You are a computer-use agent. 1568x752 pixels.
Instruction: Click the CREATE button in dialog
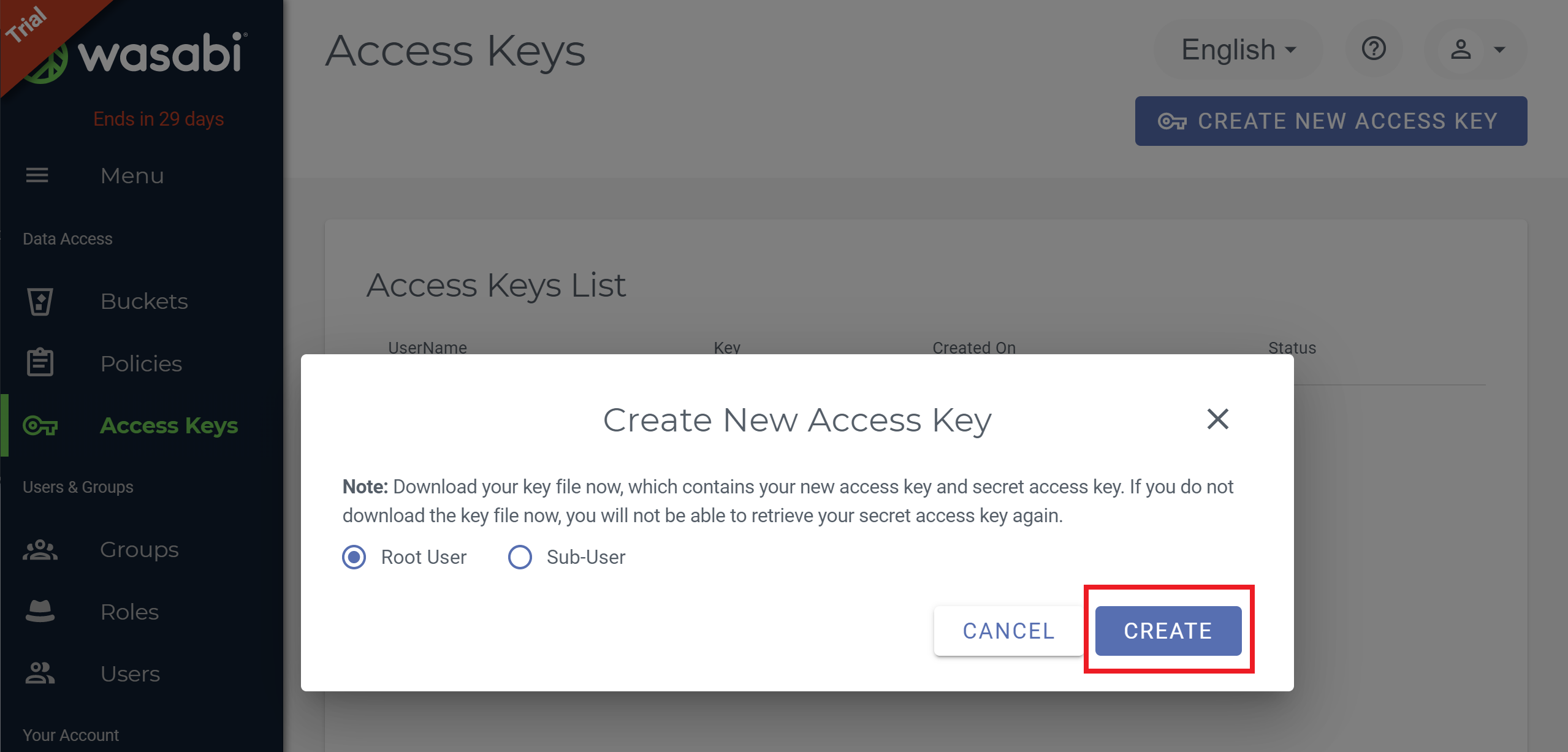(x=1168, y=631)
